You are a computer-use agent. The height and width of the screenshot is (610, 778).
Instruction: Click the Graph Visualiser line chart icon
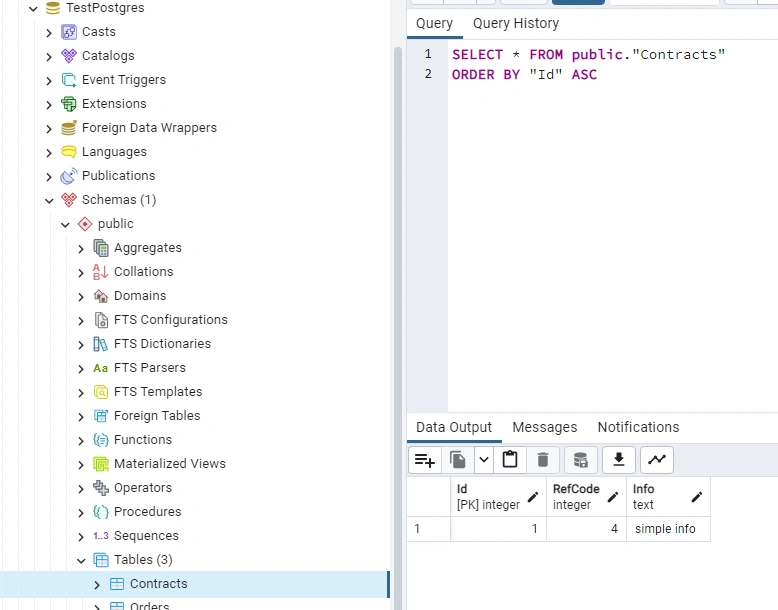[657, 460]
